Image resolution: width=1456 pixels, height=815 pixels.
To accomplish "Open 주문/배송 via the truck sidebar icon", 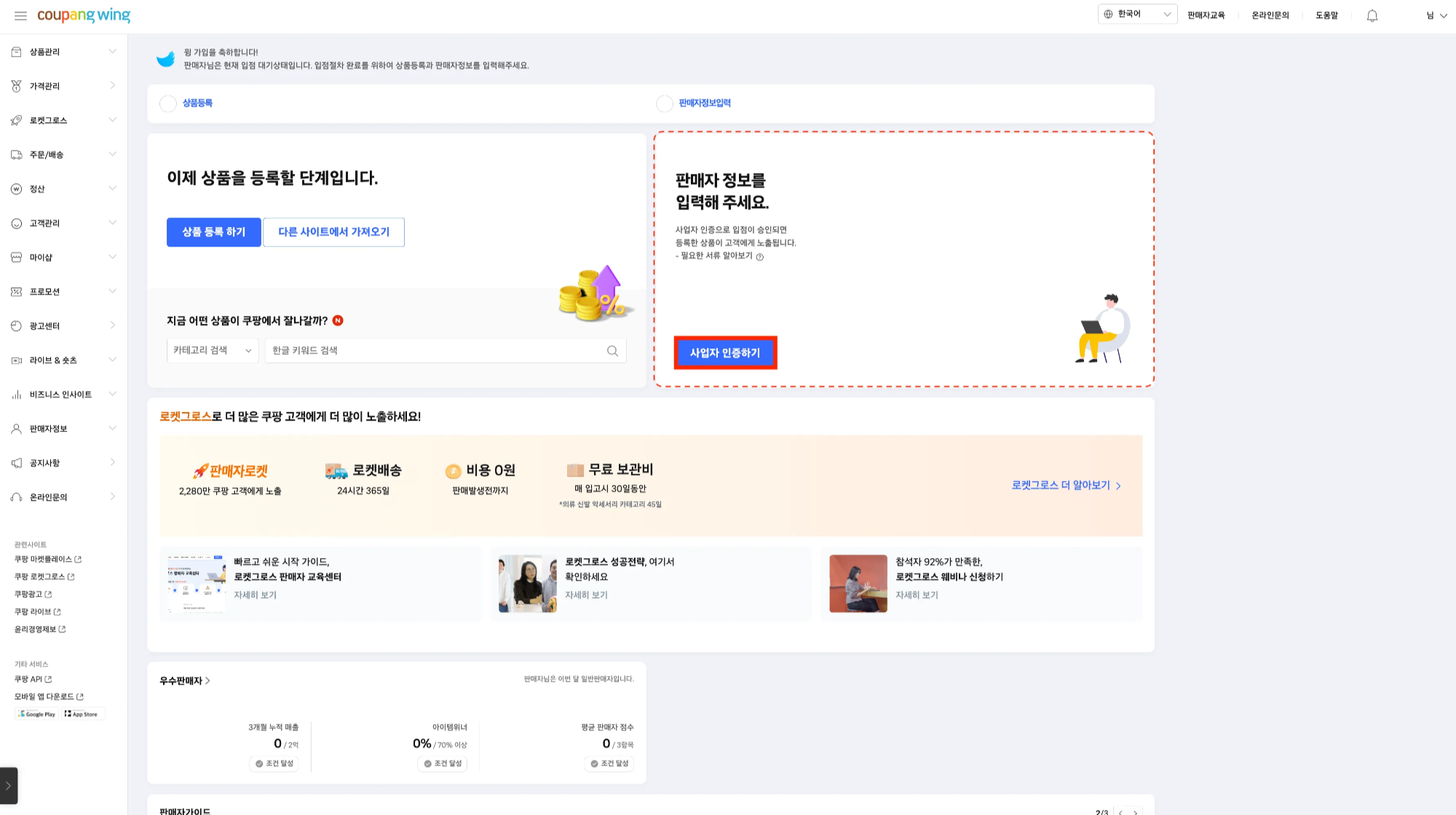I will tap(16, 154).
